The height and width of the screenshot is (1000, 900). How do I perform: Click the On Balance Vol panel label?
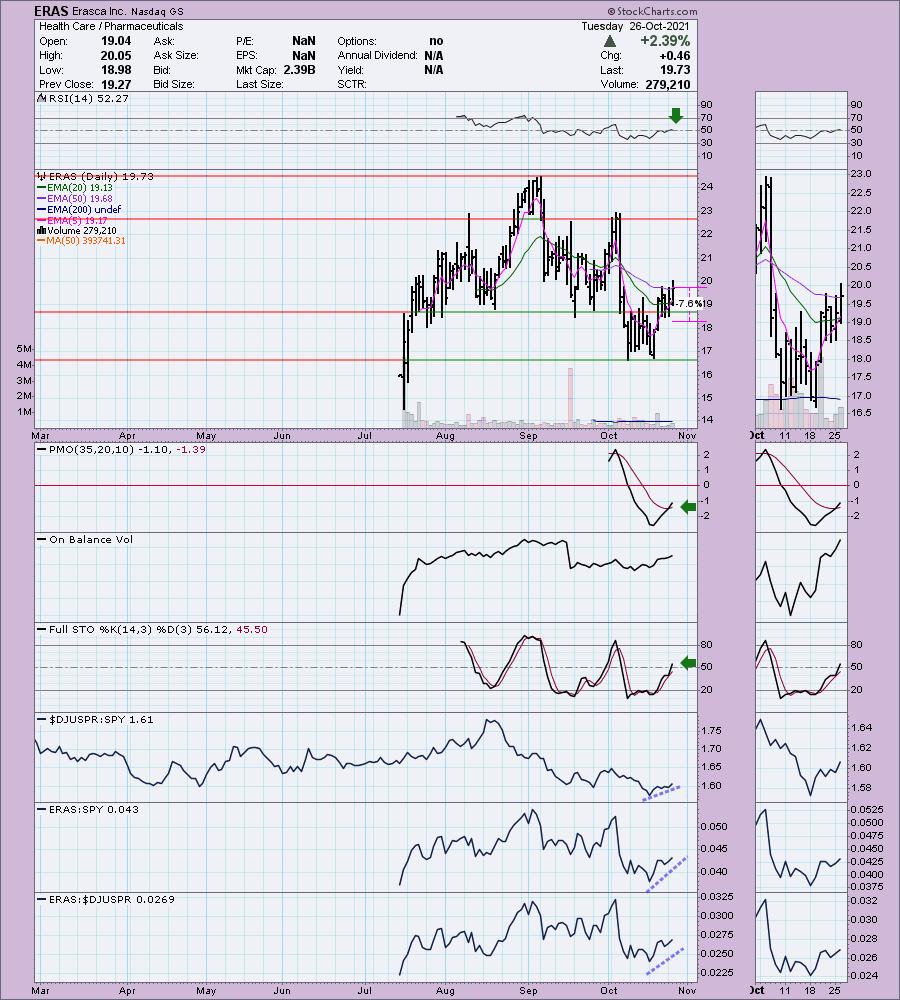click(x=85, y=540)
